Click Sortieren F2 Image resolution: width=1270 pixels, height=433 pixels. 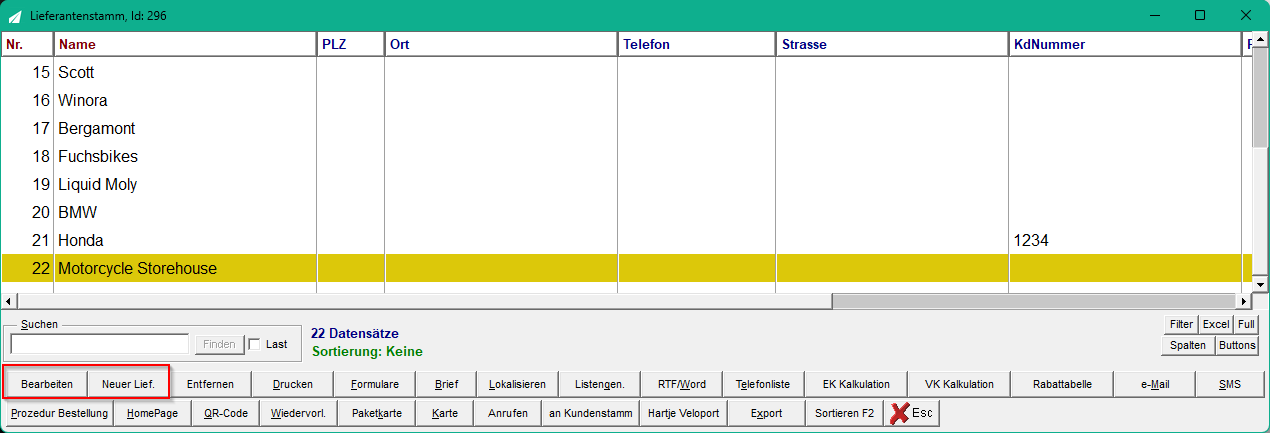tap(844, 413)
